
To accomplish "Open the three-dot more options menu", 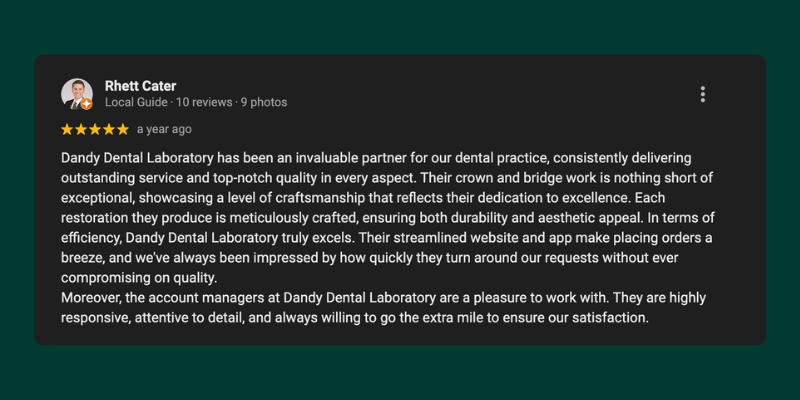I will 703,94.
